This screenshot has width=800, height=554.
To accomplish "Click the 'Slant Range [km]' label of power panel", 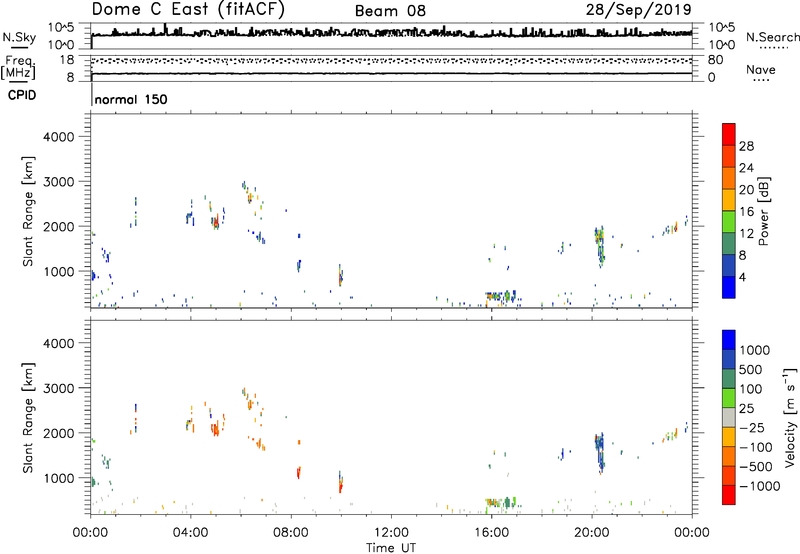I will [28, 212].
